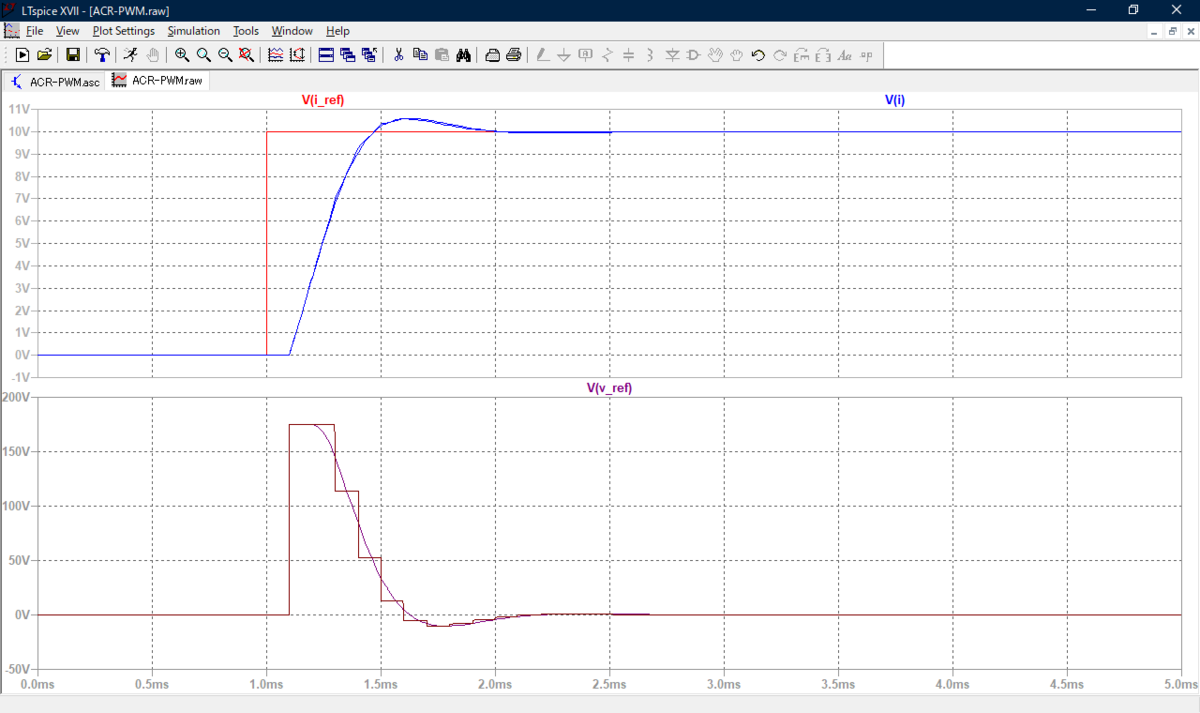Open a file with the folder icon

pyautogui.click(x=44, y=55)
